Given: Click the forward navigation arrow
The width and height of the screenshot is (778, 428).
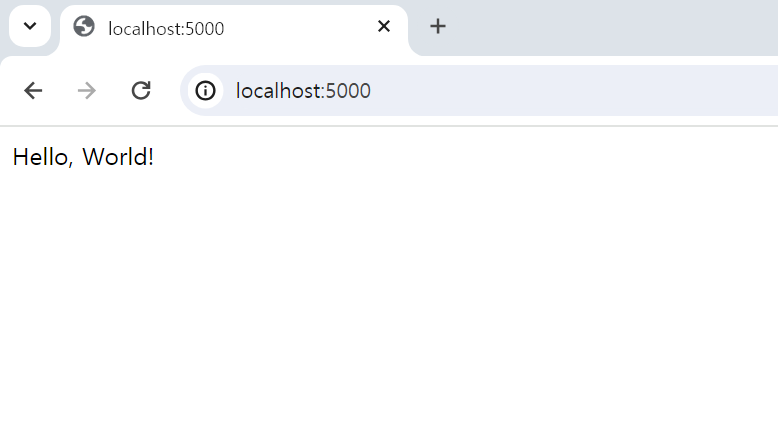Looking at the screenshot, I should point(87,91).
